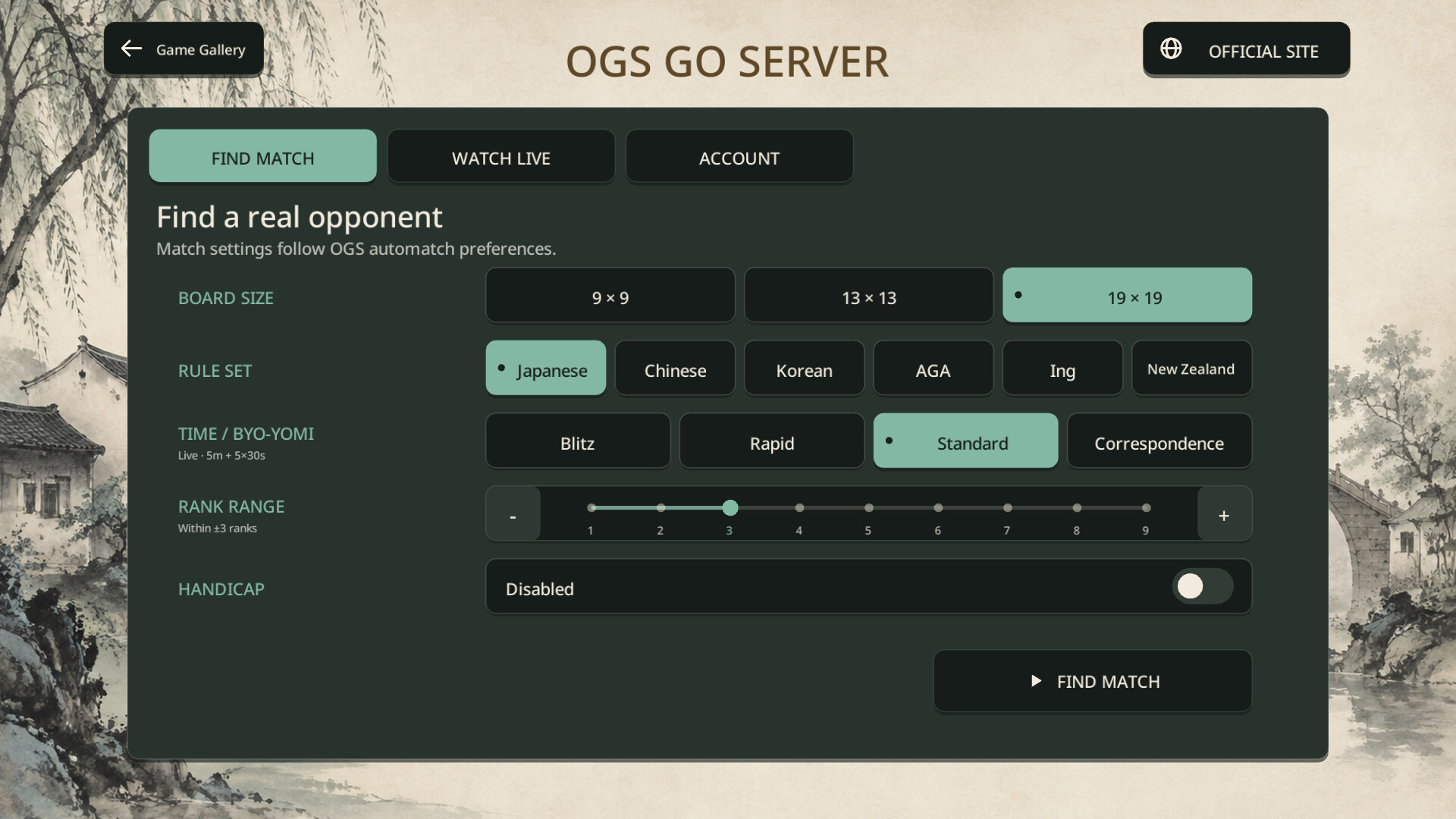
Task: Set rank range slider to 9
Action: point(1147,508)
